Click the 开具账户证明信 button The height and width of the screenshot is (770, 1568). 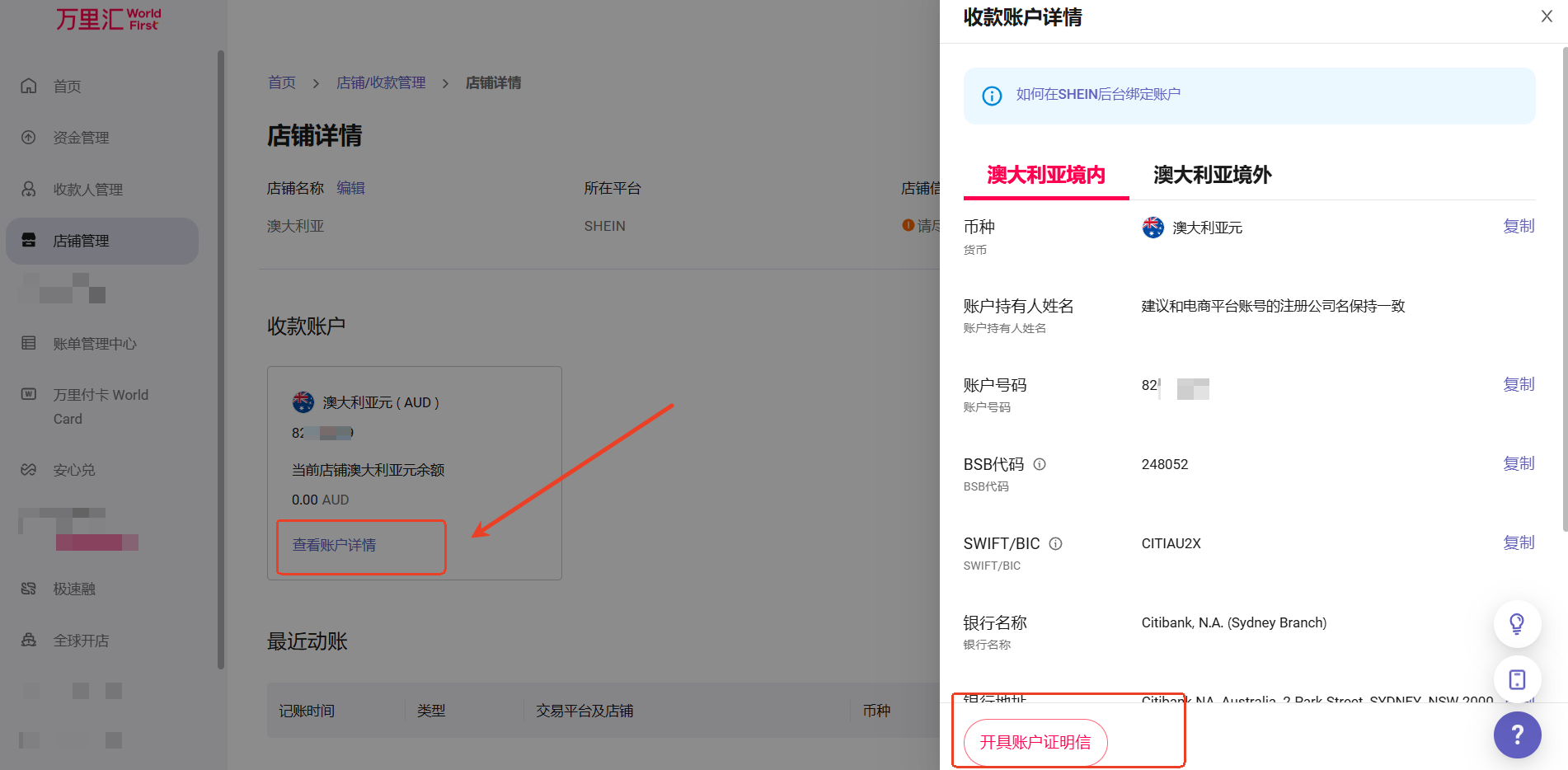pyautogui.click(x=1035, y=742)
